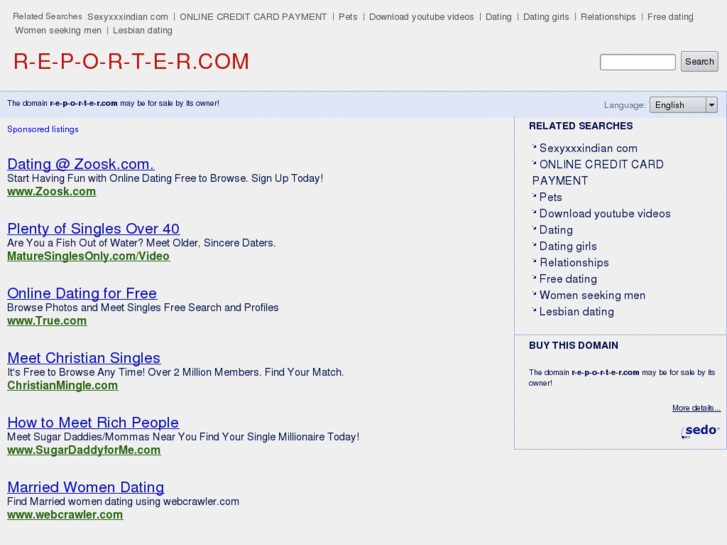Visit MatureSinglesOnly.com/Video link

click(89, 256)
